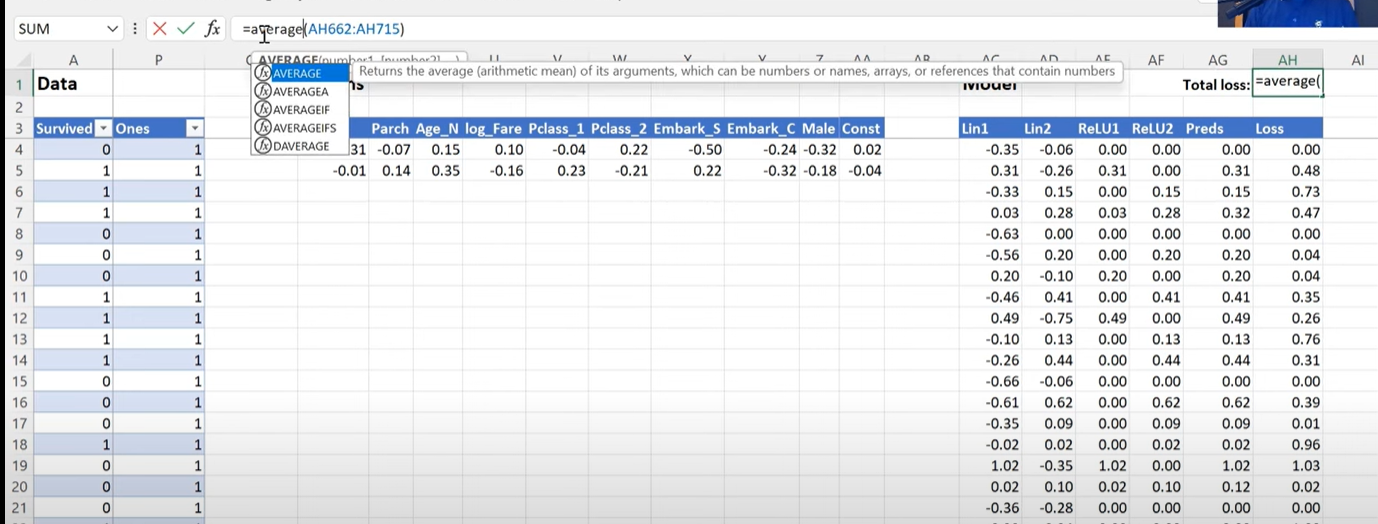Screen dimensions: 1378x524
Task: Select column P header
Action: [159, 60]
